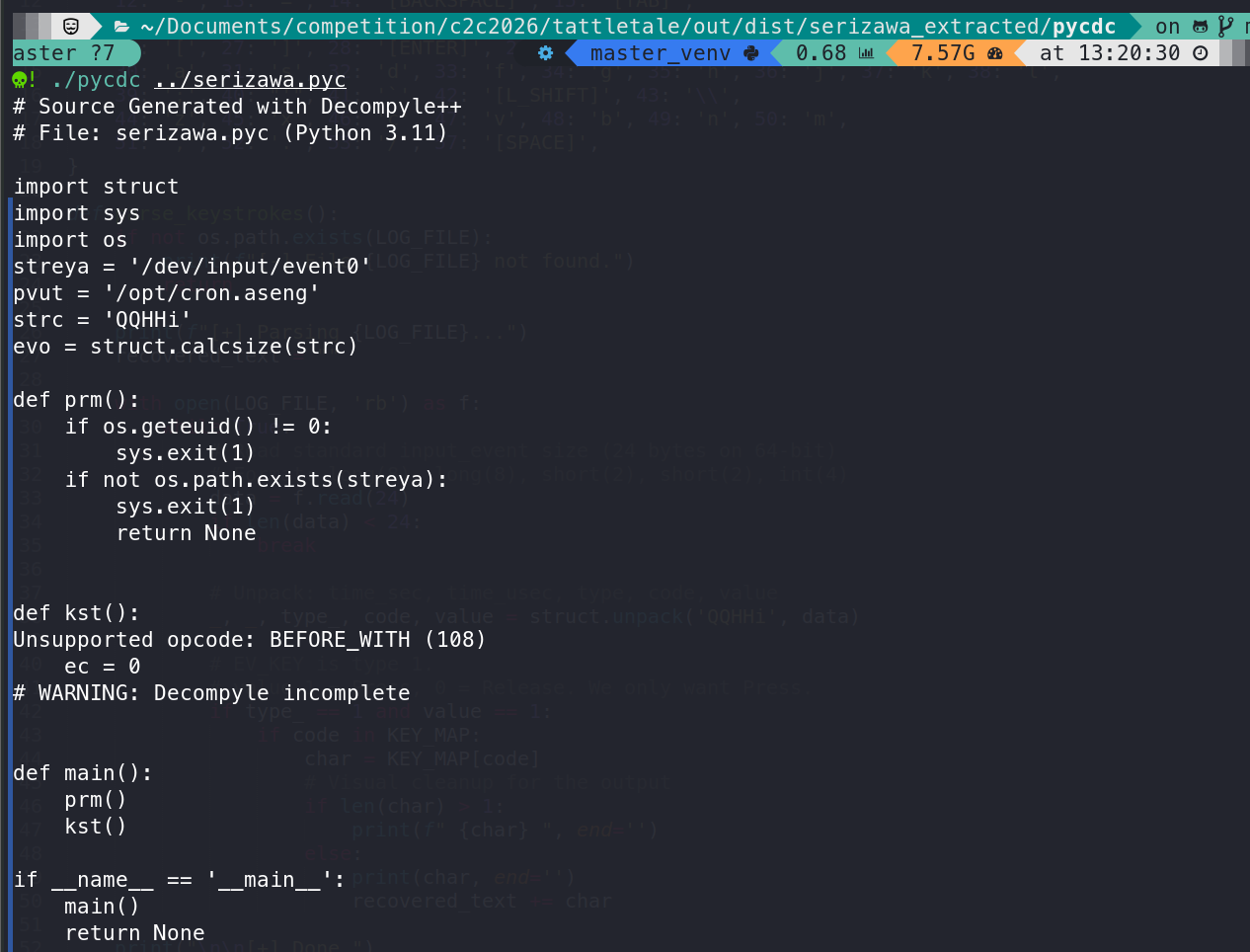Click the 'Unsupported opcode: BEFORE_WITH' line
This screenshot has height=952, width=1250.
pos(249,640)
